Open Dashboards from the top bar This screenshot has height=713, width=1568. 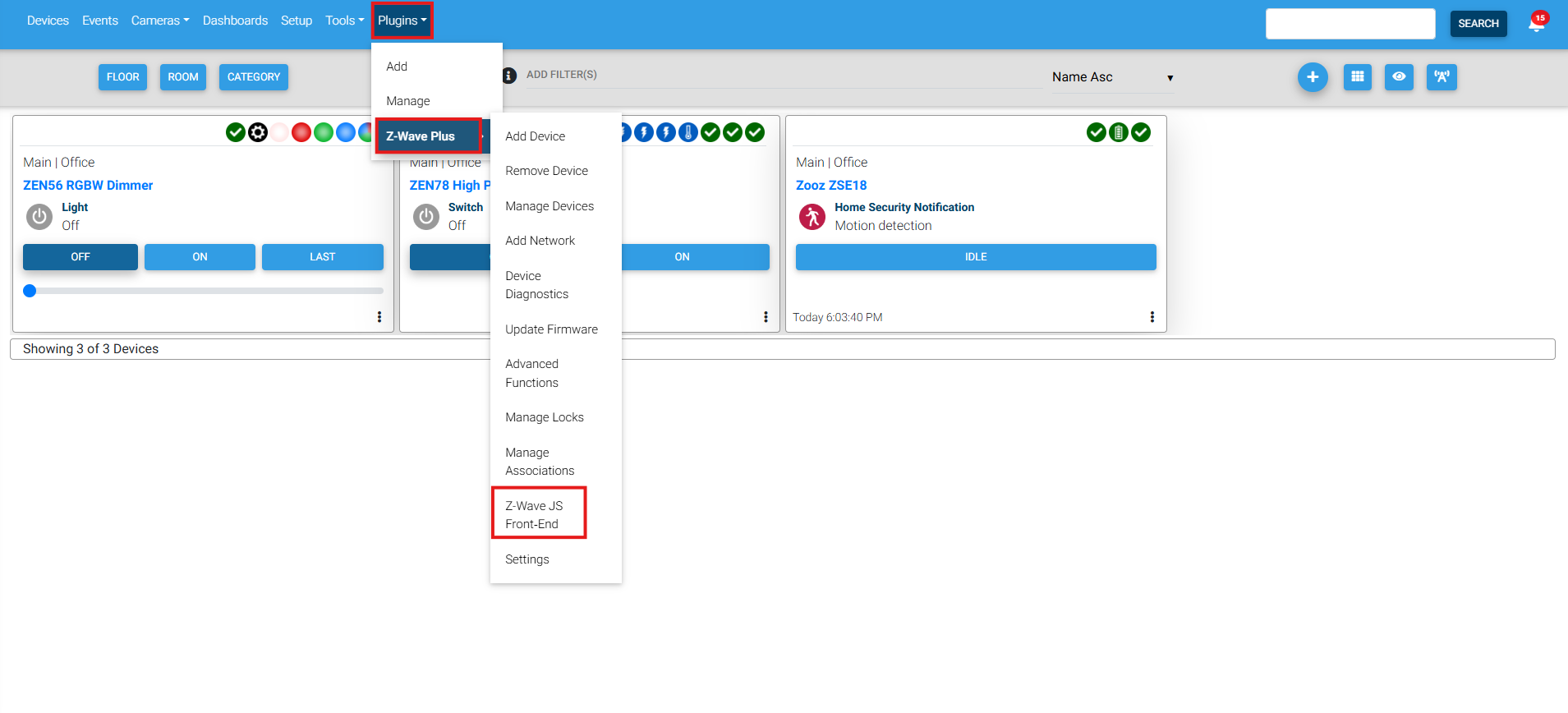point(235,21)
